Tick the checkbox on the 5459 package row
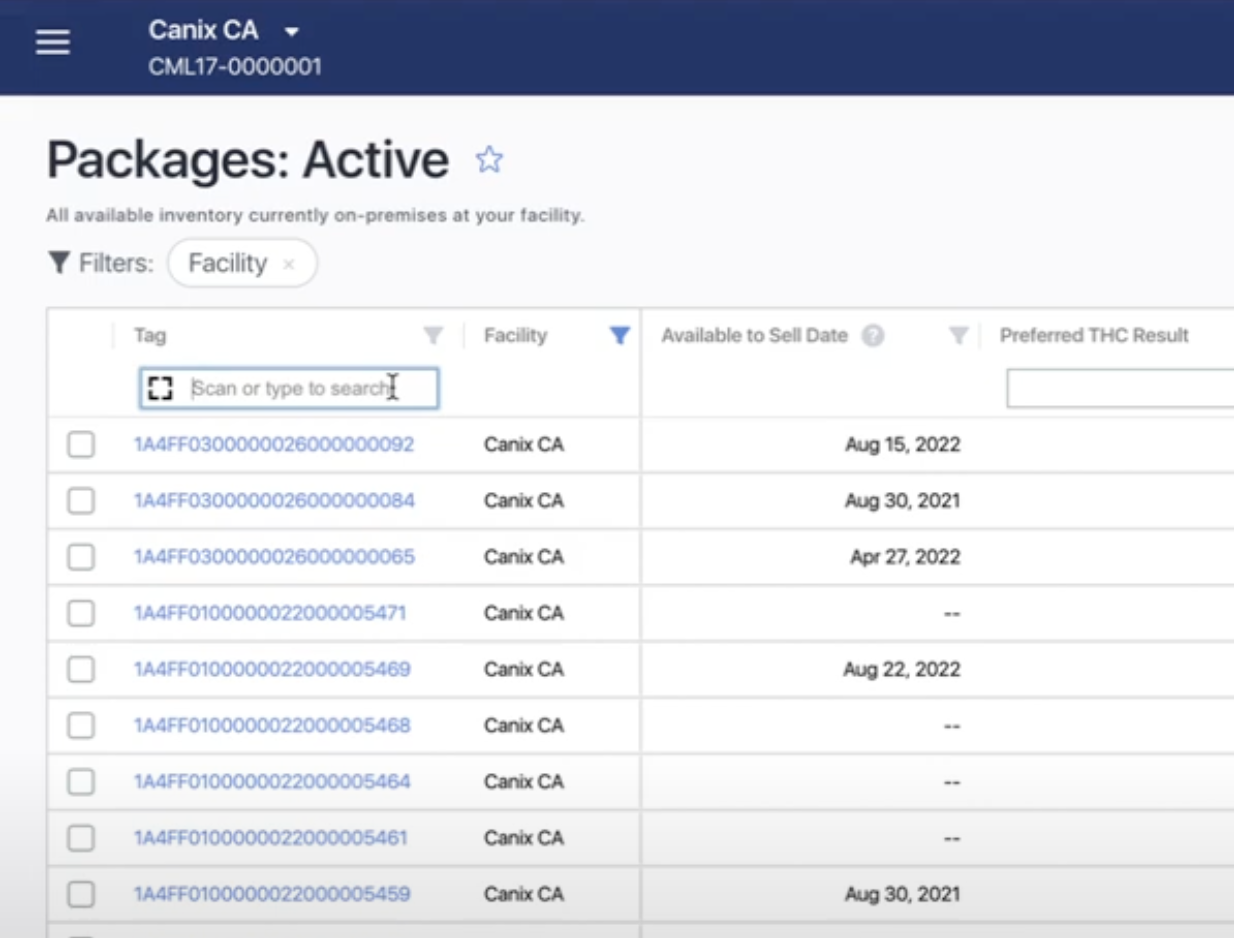 [83, 893]
